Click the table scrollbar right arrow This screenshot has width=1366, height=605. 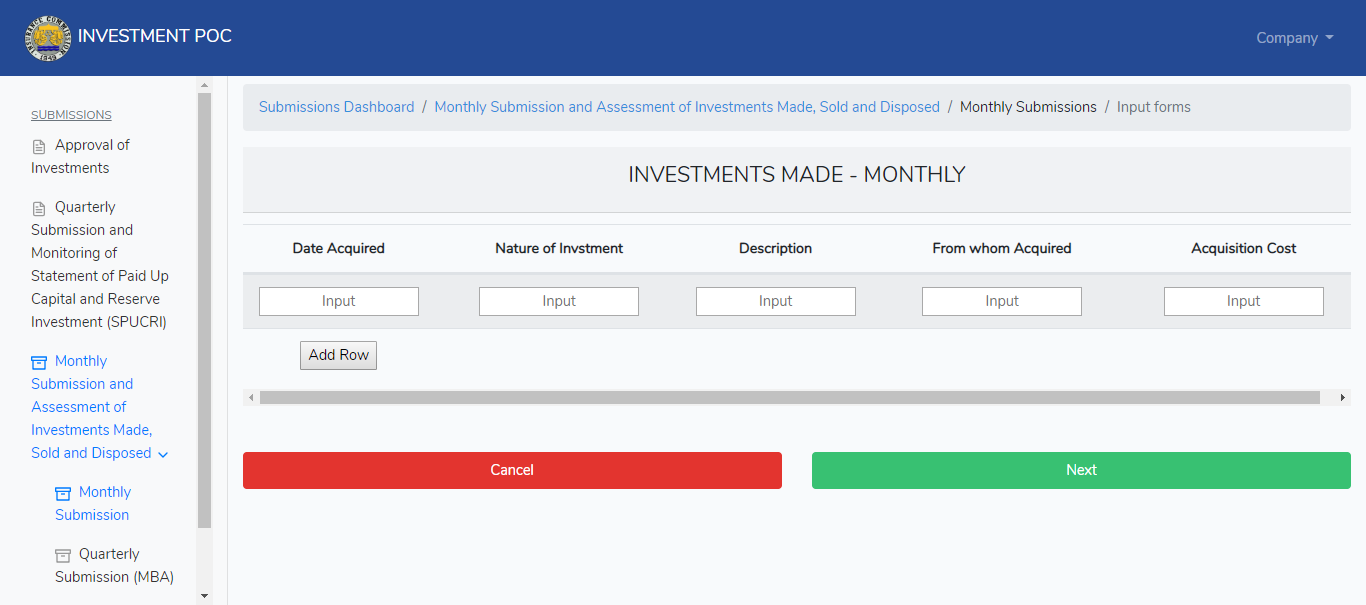coord(1342,397)
